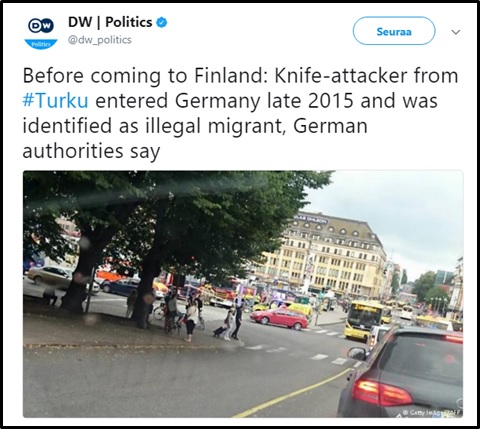Open the attached street photo
The height and width of the screenshot is (429, 480).
click(x=243, y=294)
